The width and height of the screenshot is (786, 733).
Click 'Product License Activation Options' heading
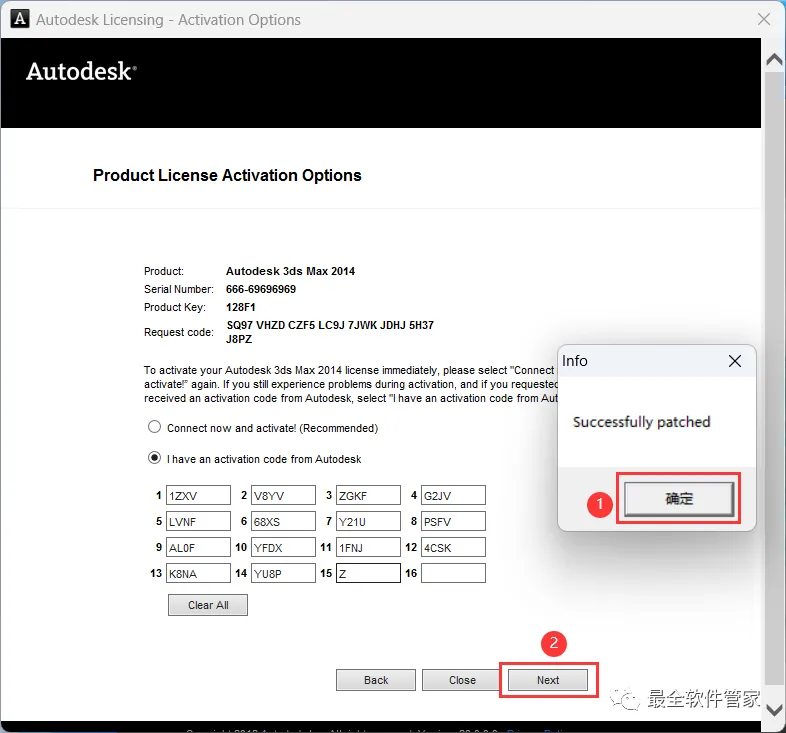(227, 175)
